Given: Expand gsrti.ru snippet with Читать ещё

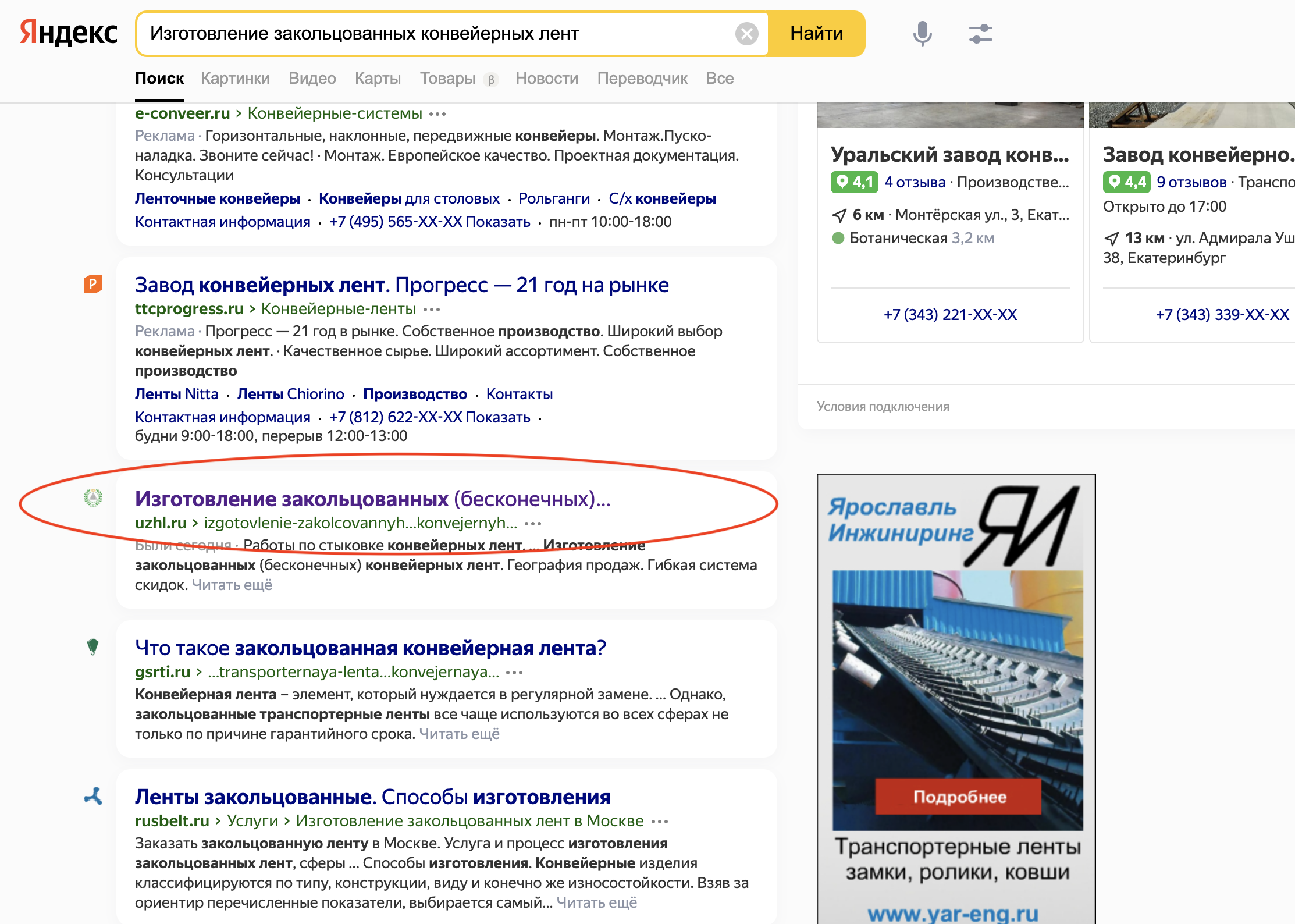Looking at the screenshot, I should [x=459, y=734].
